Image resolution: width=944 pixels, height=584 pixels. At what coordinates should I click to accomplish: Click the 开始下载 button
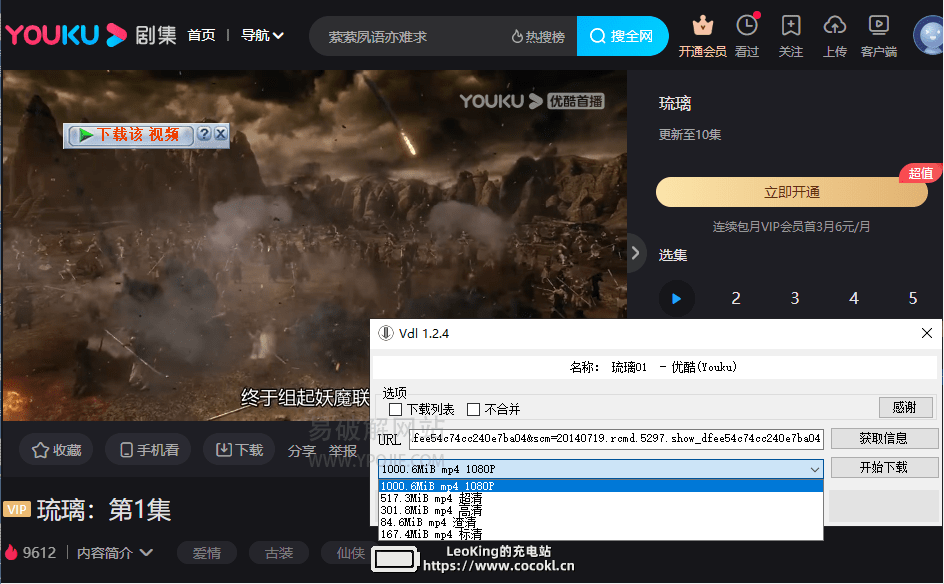[x=884, y=468]
